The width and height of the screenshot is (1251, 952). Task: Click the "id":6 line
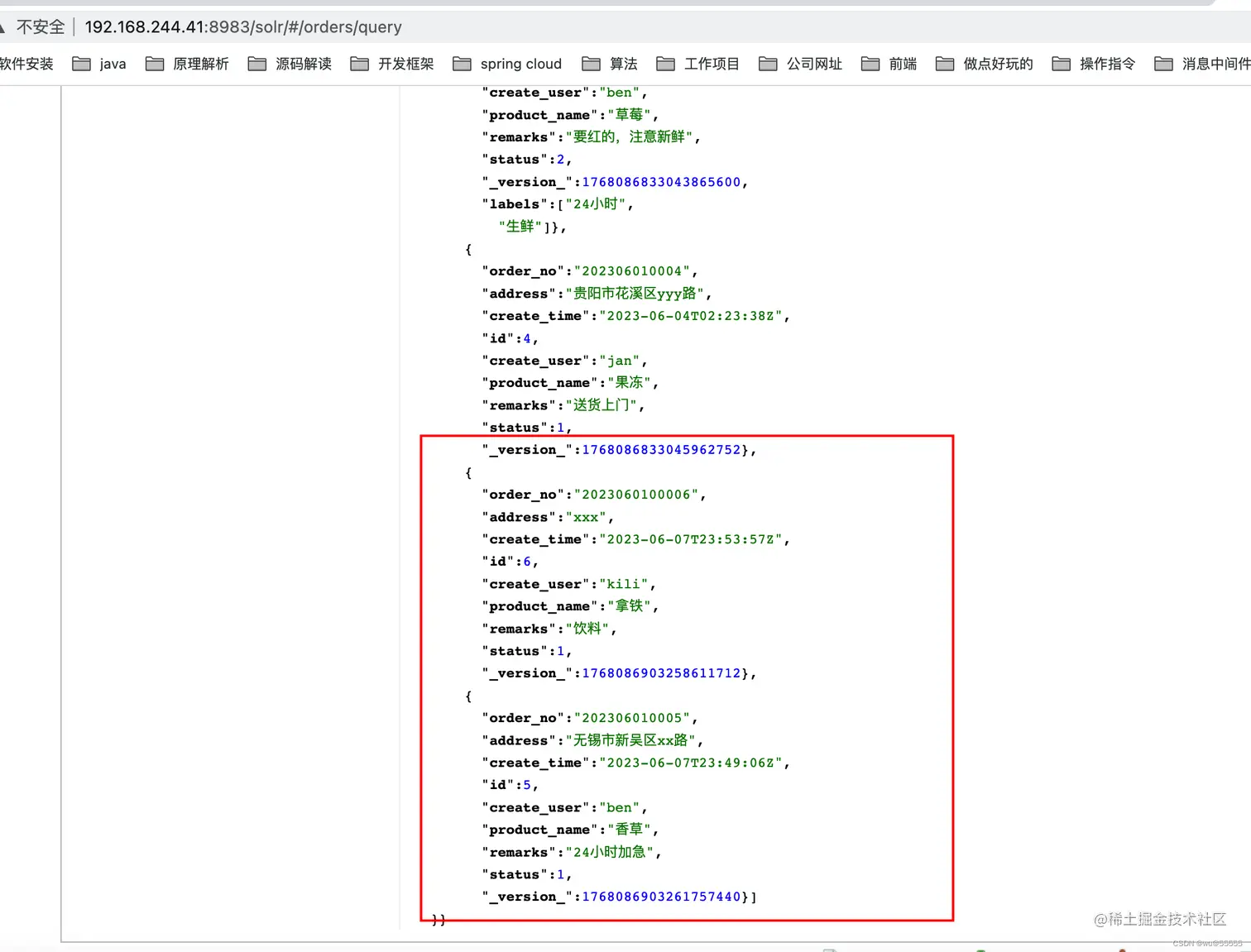point(510,562)
